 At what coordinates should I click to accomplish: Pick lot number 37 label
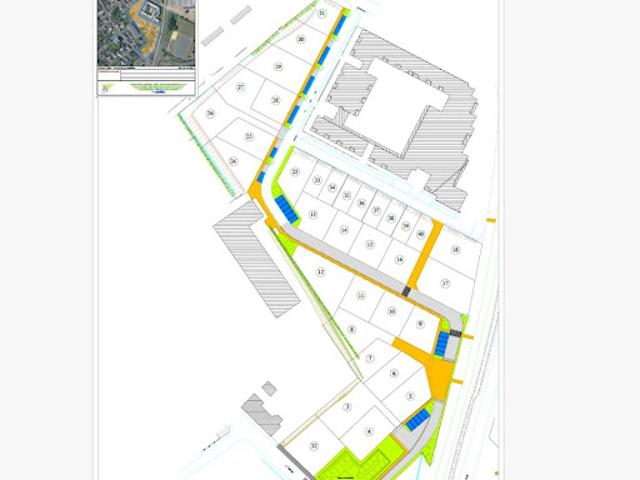click(376, 211)
